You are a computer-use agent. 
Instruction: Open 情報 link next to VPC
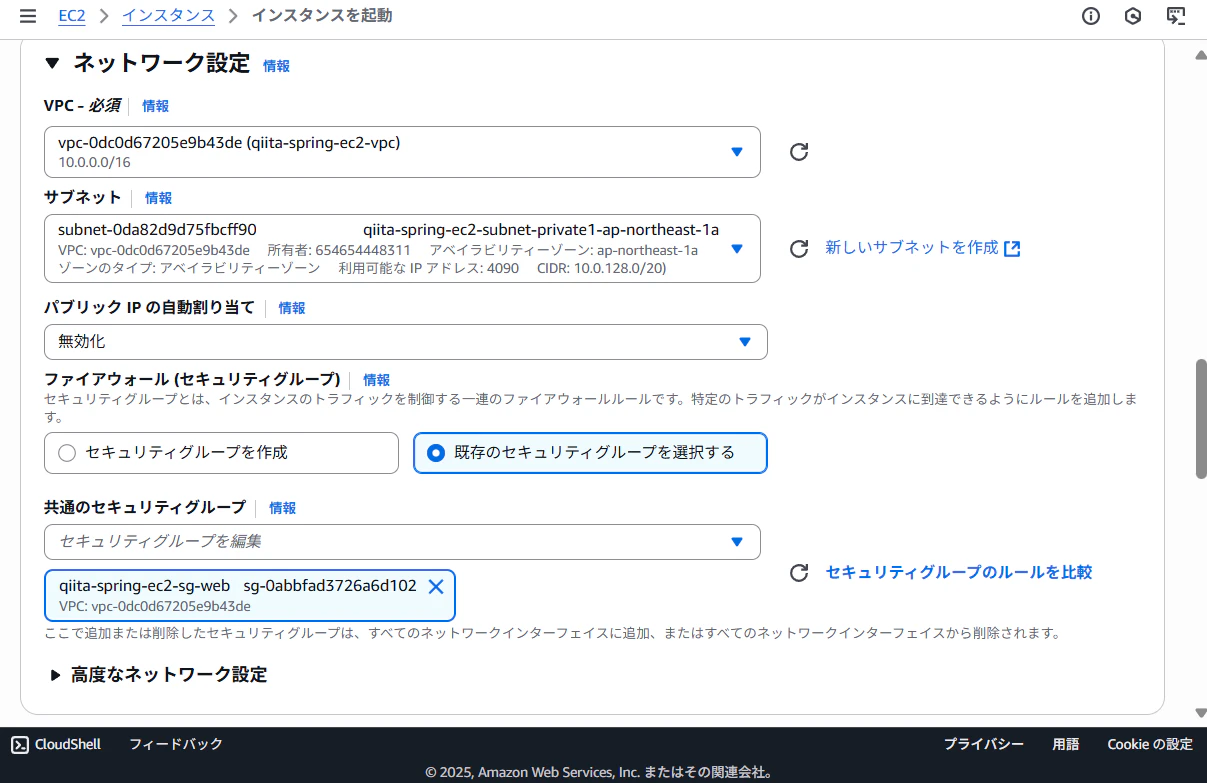pyautogui.click(x=155, y=106)
